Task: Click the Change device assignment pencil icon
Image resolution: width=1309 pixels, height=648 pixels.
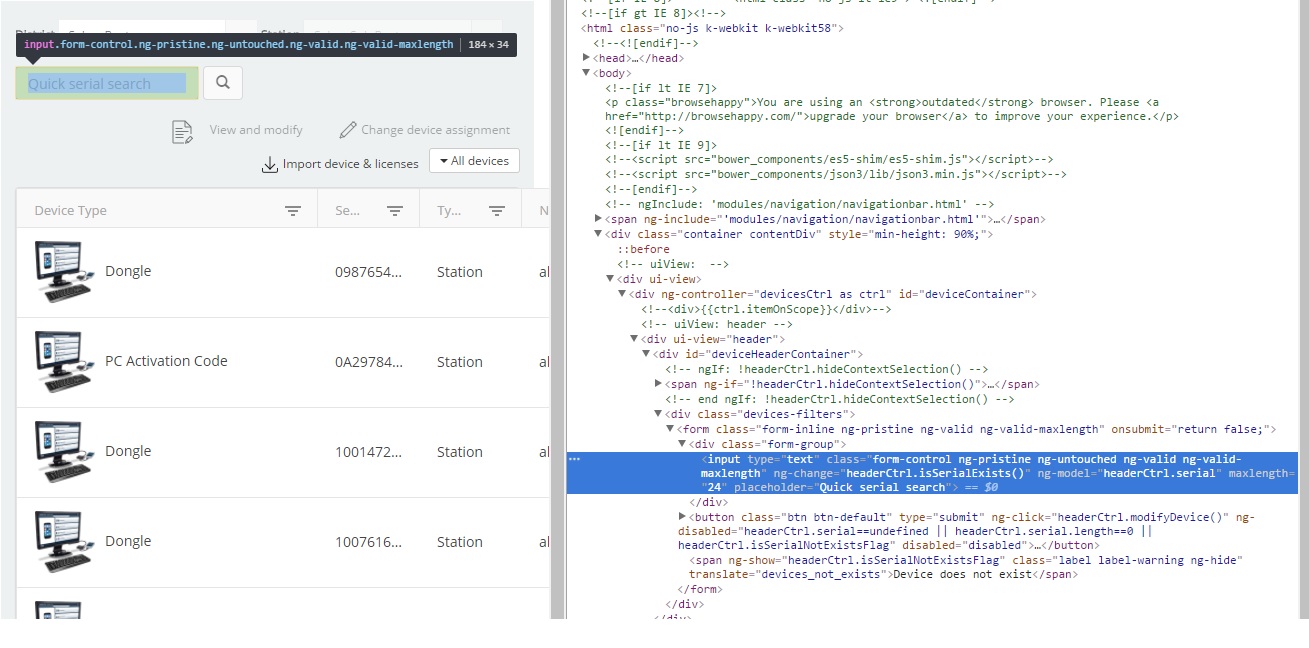Action: click(348, 130)
